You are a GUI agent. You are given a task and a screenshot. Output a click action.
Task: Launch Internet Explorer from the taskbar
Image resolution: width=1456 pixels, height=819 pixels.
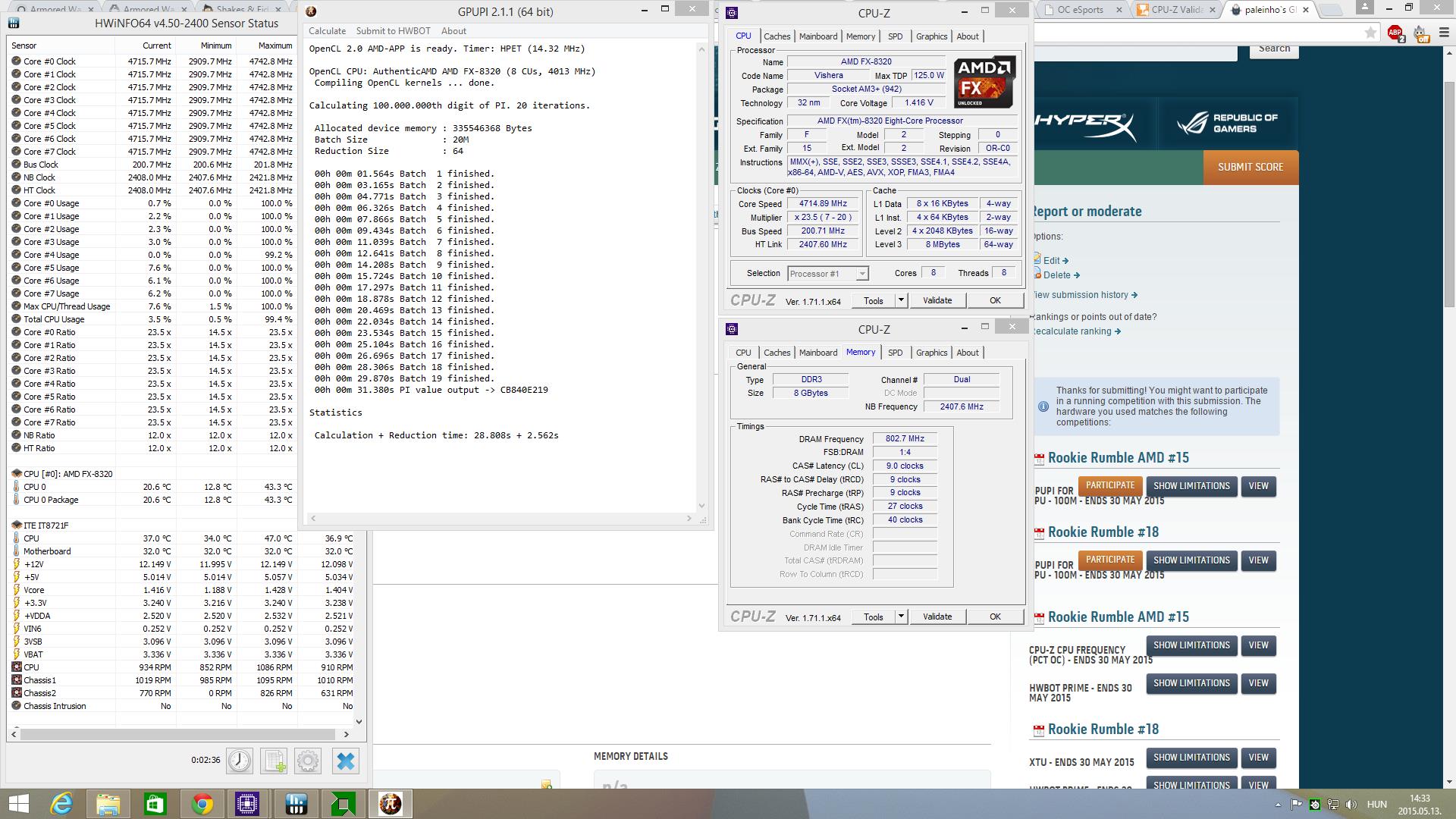point(61,804)
